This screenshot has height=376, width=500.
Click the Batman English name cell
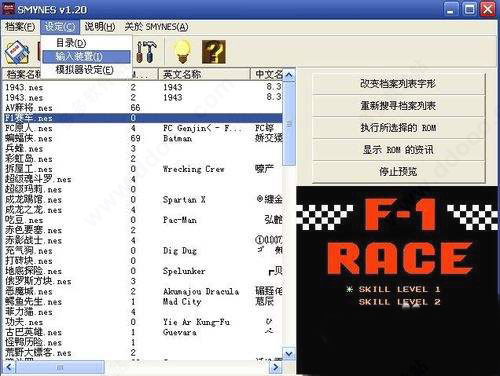tap(177, 138)
